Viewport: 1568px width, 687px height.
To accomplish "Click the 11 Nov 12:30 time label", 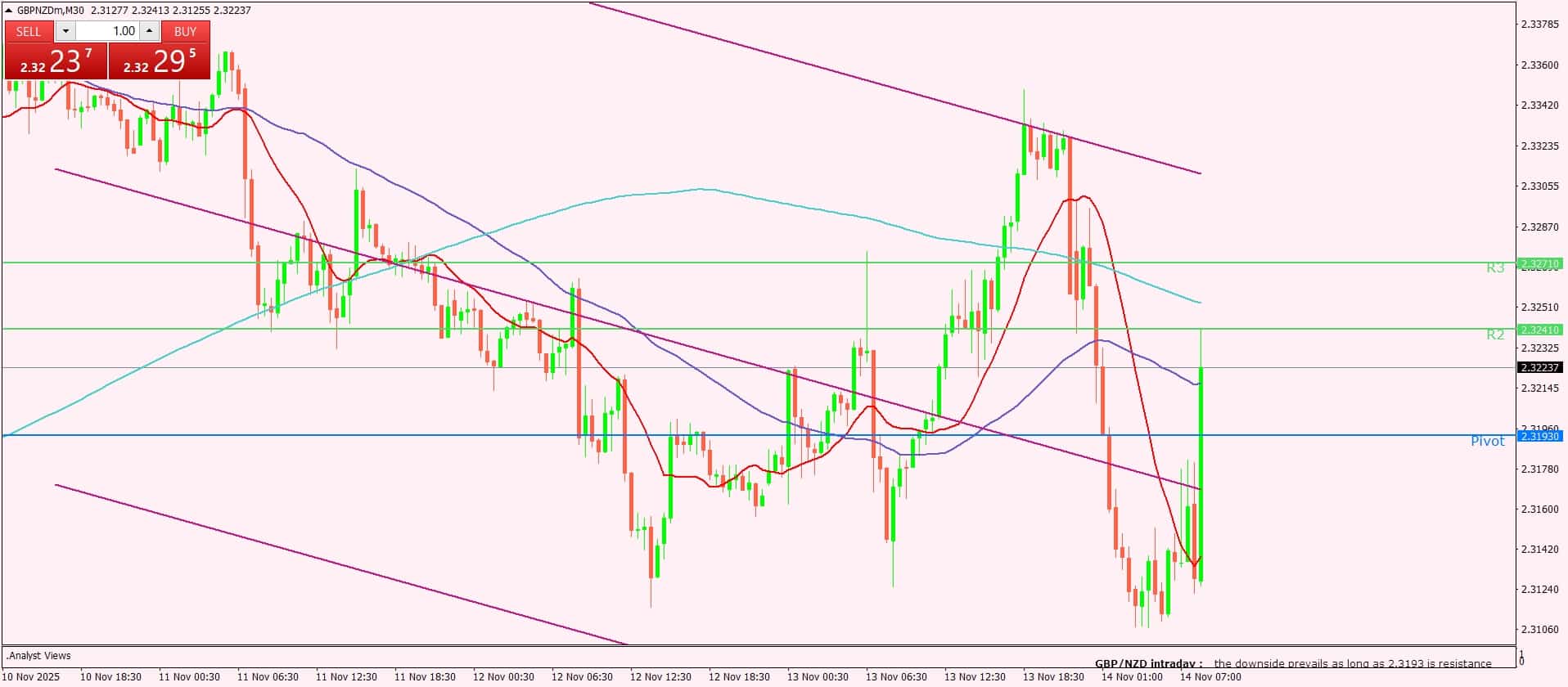I will pos(346,676).
